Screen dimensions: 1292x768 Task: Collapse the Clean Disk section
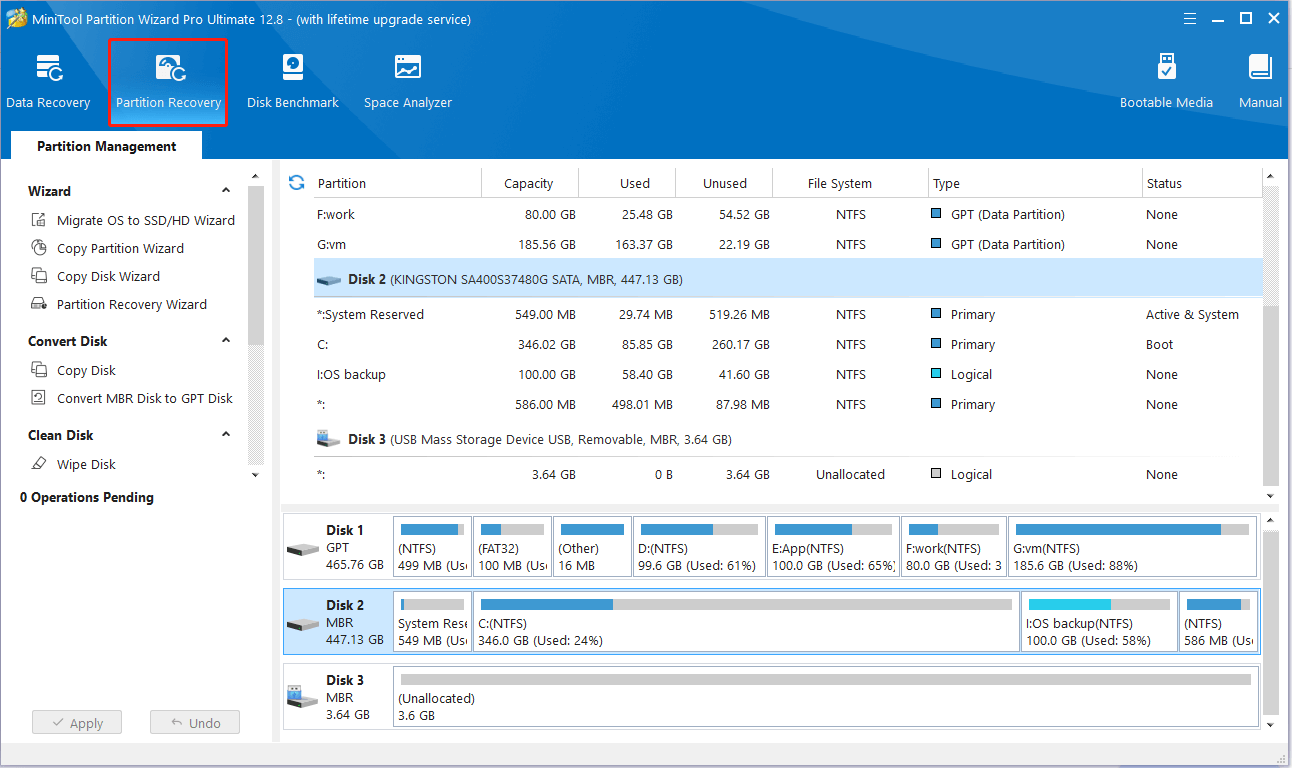[226, 434]
